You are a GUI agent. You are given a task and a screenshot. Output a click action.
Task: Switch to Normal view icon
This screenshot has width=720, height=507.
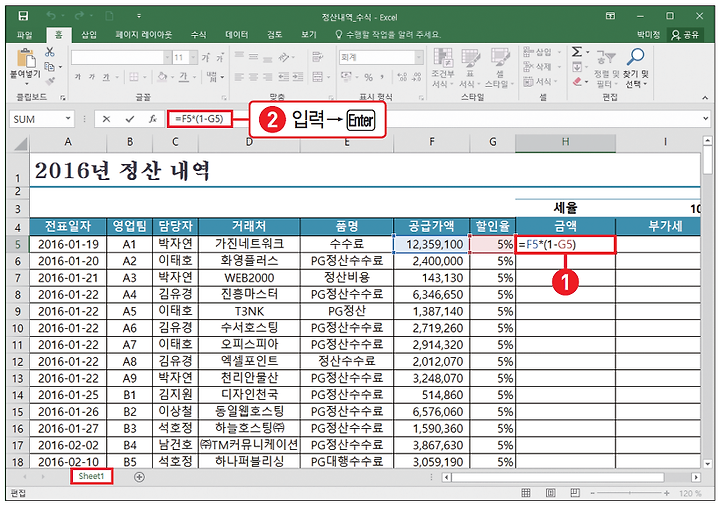click(526, 493)
